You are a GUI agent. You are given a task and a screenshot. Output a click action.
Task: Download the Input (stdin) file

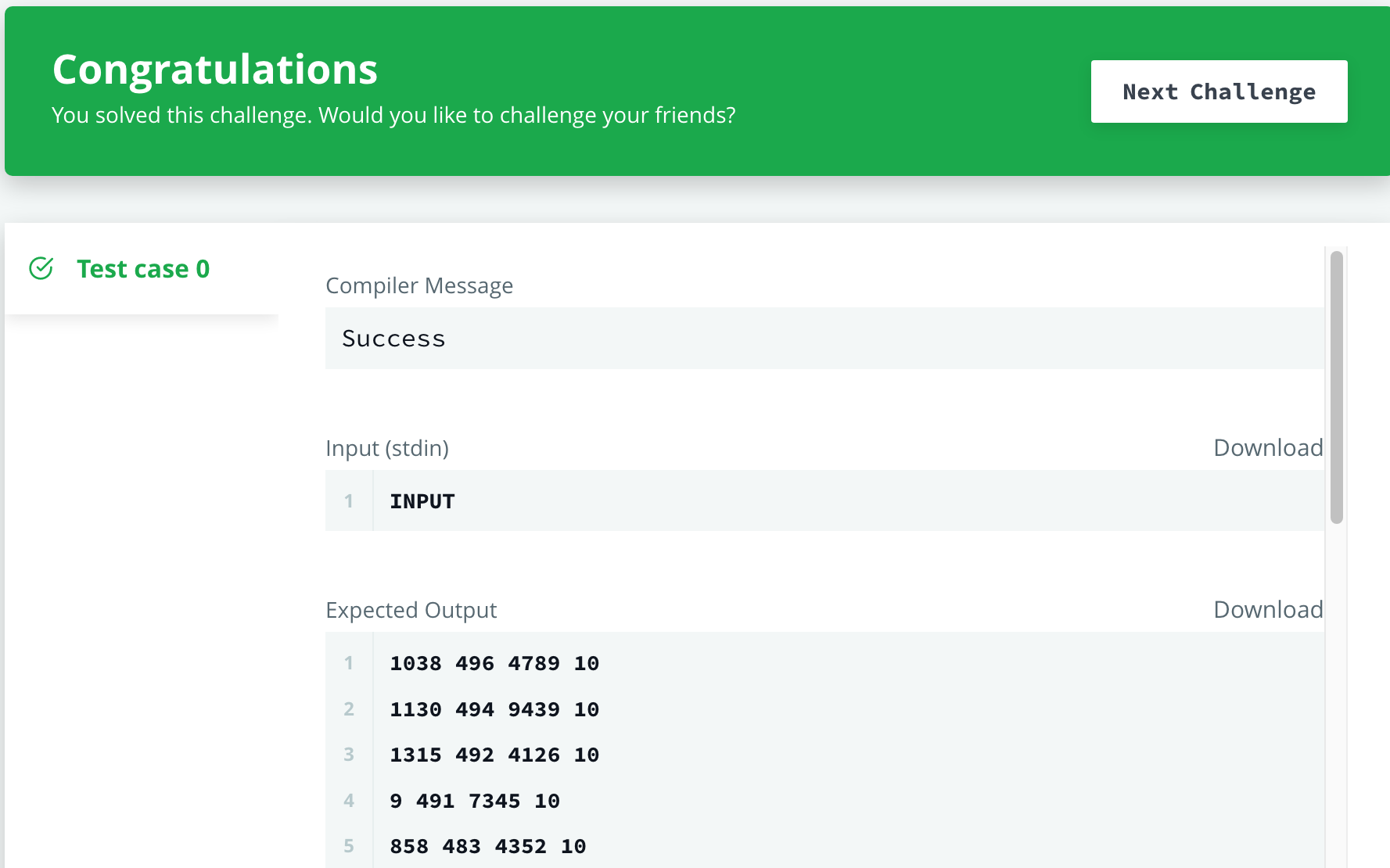[x=1268, y=448]
